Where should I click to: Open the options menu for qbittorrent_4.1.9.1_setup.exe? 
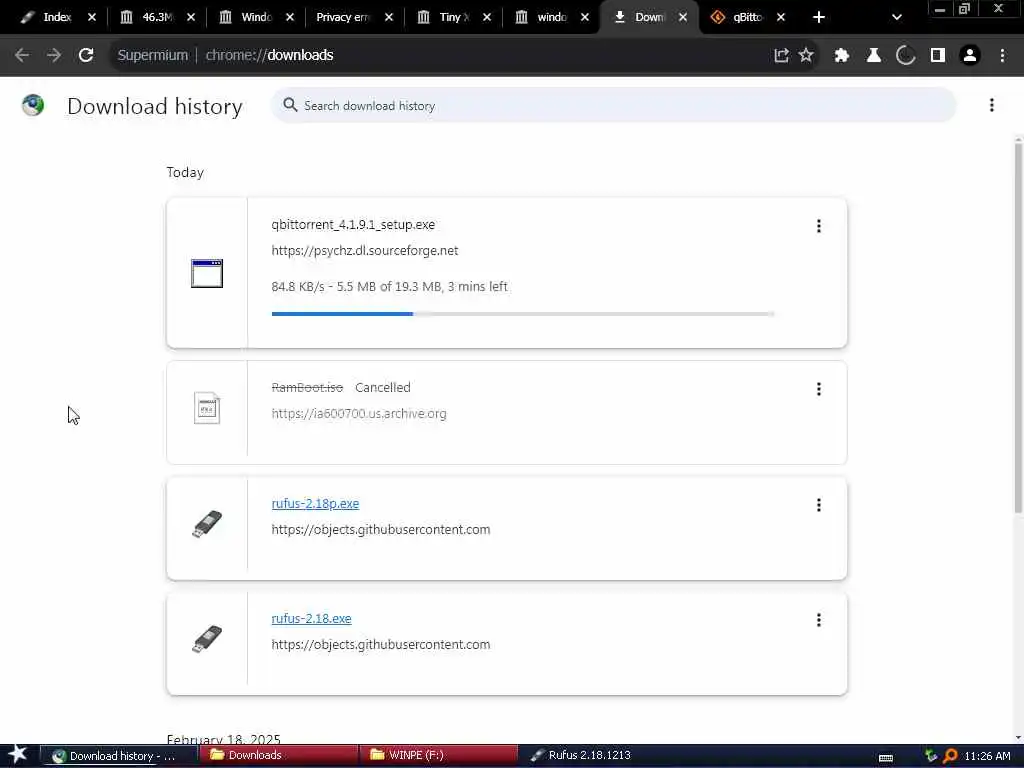coord(818,226)
